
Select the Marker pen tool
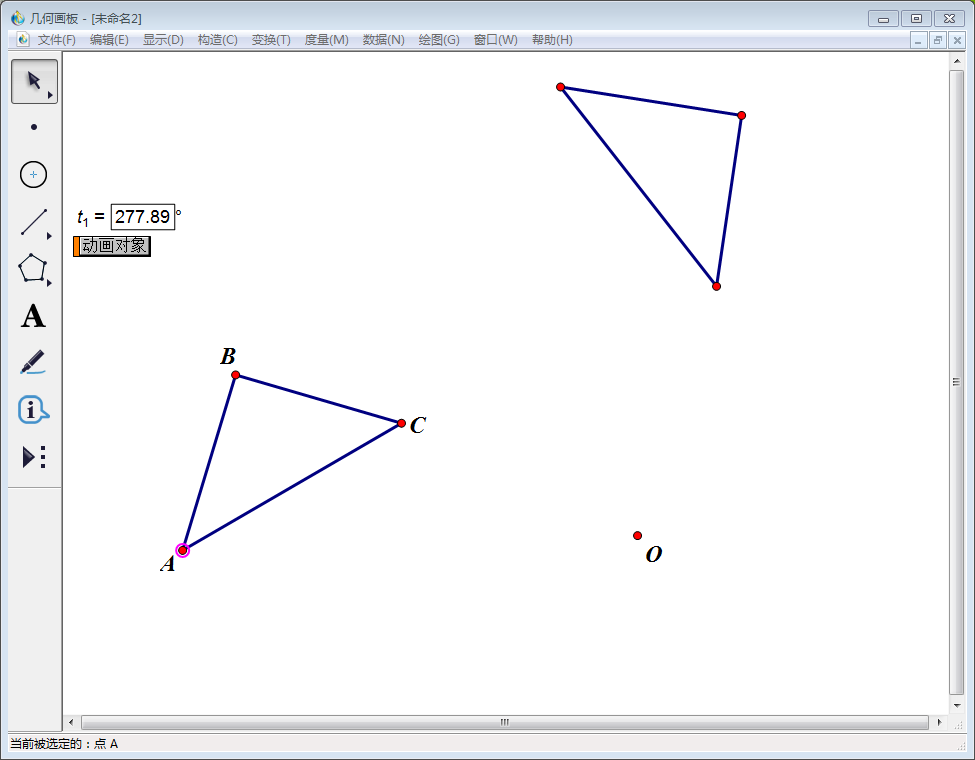[32, 362]
